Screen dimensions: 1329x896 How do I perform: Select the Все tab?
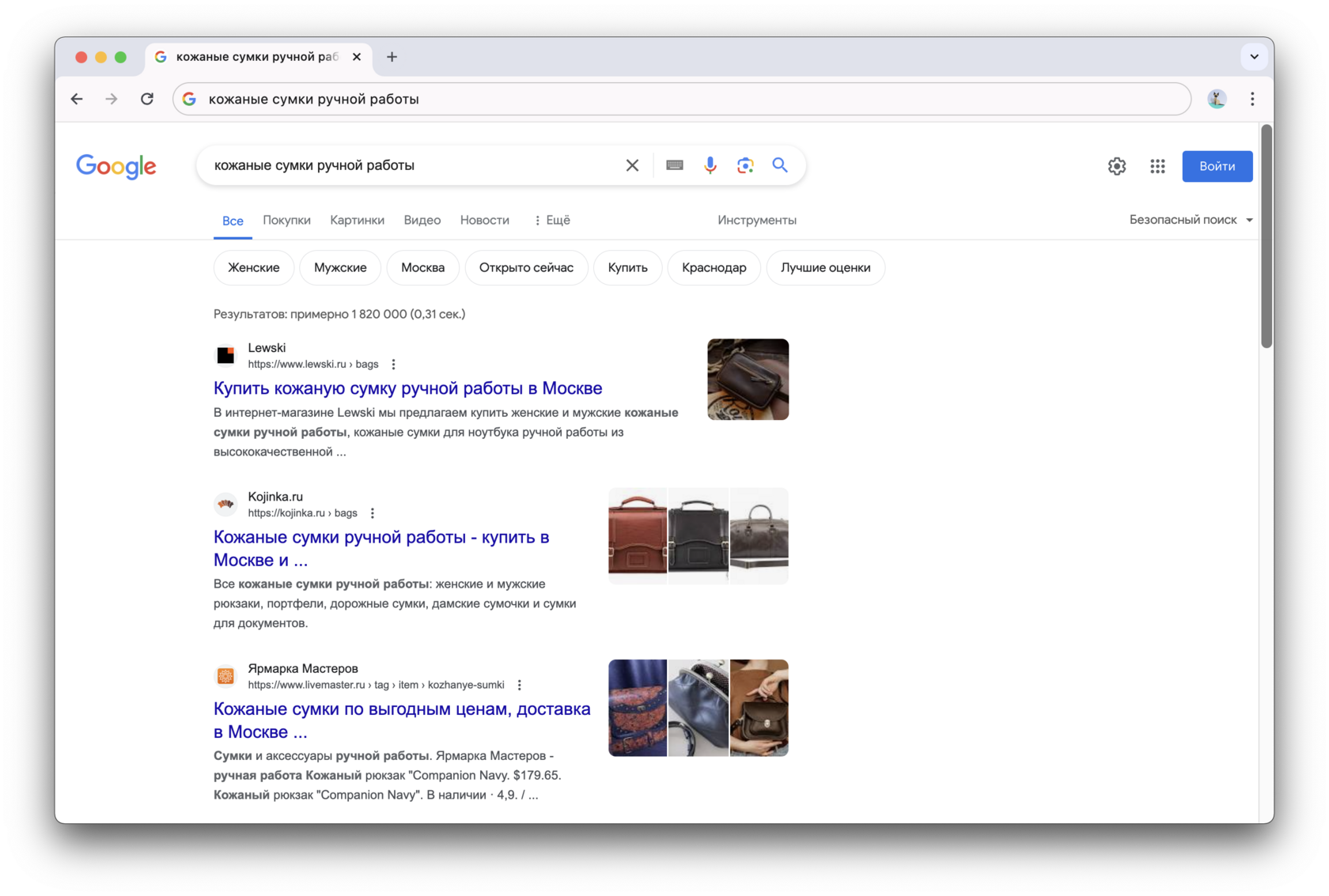tap(233, 221)
